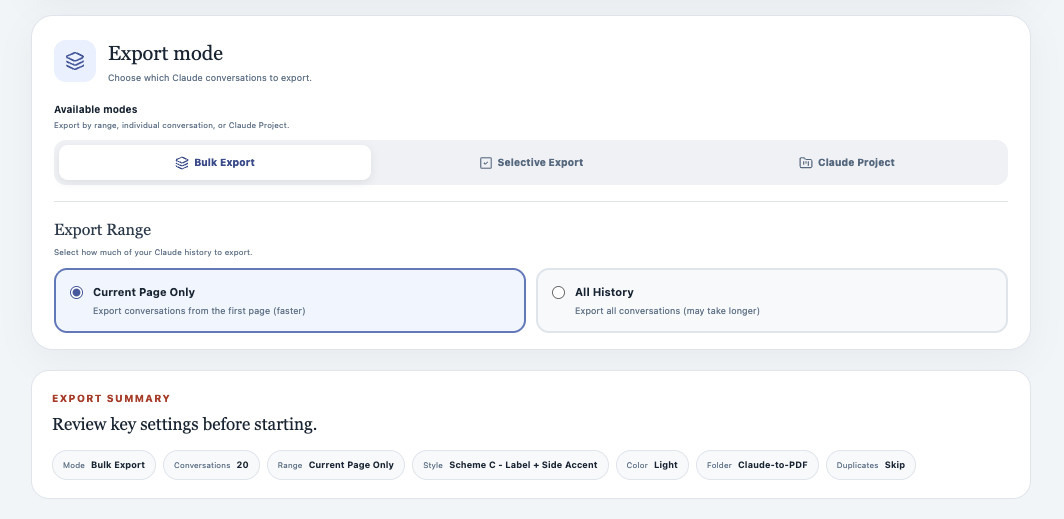This screenshot has width=1064, height=519.
Task: Click 'Choose which Claude conversations to export.' text
Action: (x=210, y=78)
